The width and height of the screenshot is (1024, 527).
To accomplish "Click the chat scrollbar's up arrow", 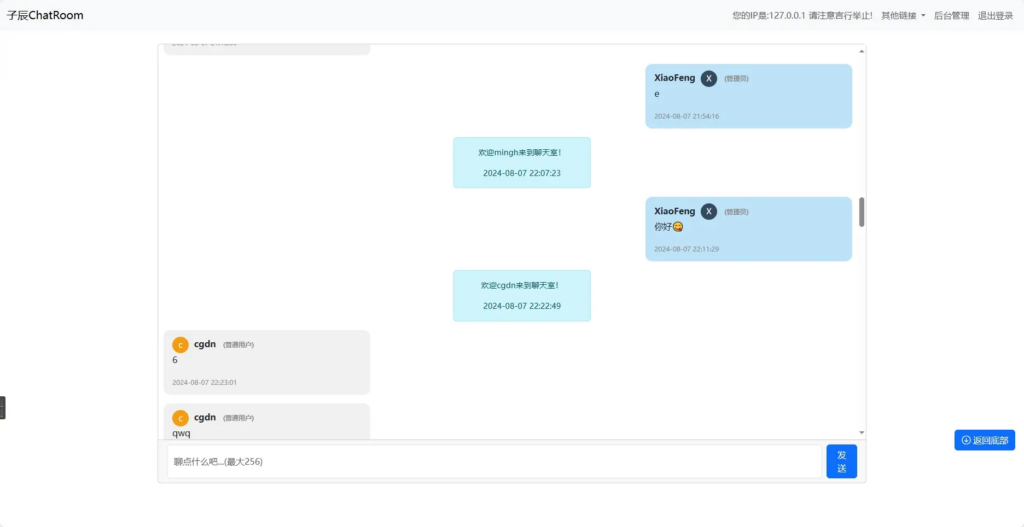I will [861, 50].
